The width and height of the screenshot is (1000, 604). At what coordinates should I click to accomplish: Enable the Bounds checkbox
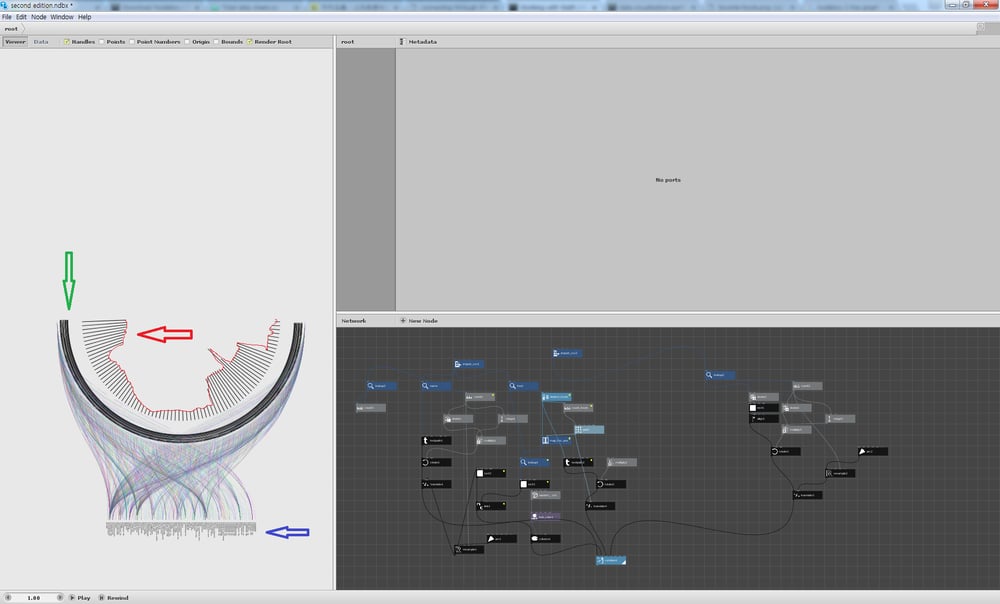[216, 42]
